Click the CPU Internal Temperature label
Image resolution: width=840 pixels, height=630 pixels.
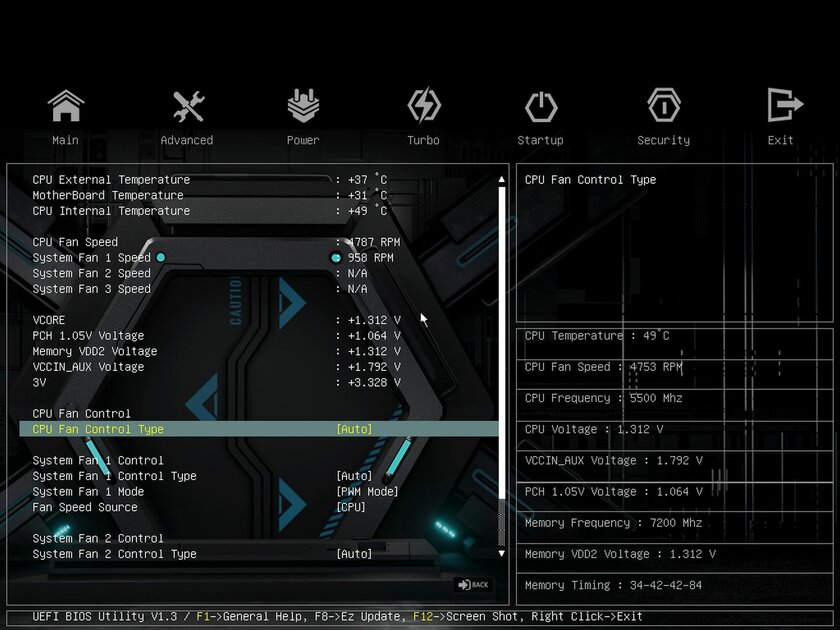tap(111, 211)
